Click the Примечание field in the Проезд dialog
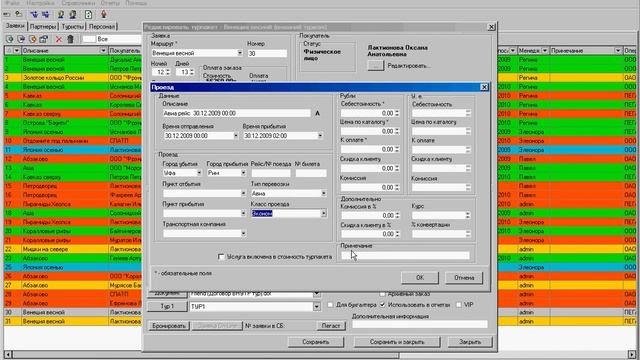 [405, 256]
